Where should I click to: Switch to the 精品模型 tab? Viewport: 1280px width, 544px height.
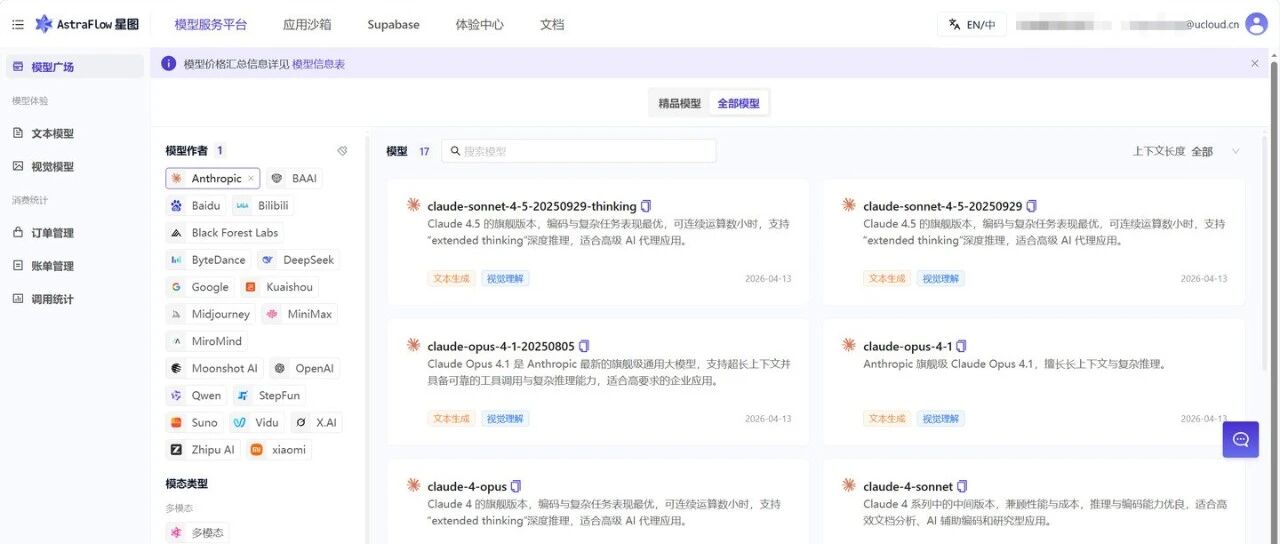pos(680,103)
